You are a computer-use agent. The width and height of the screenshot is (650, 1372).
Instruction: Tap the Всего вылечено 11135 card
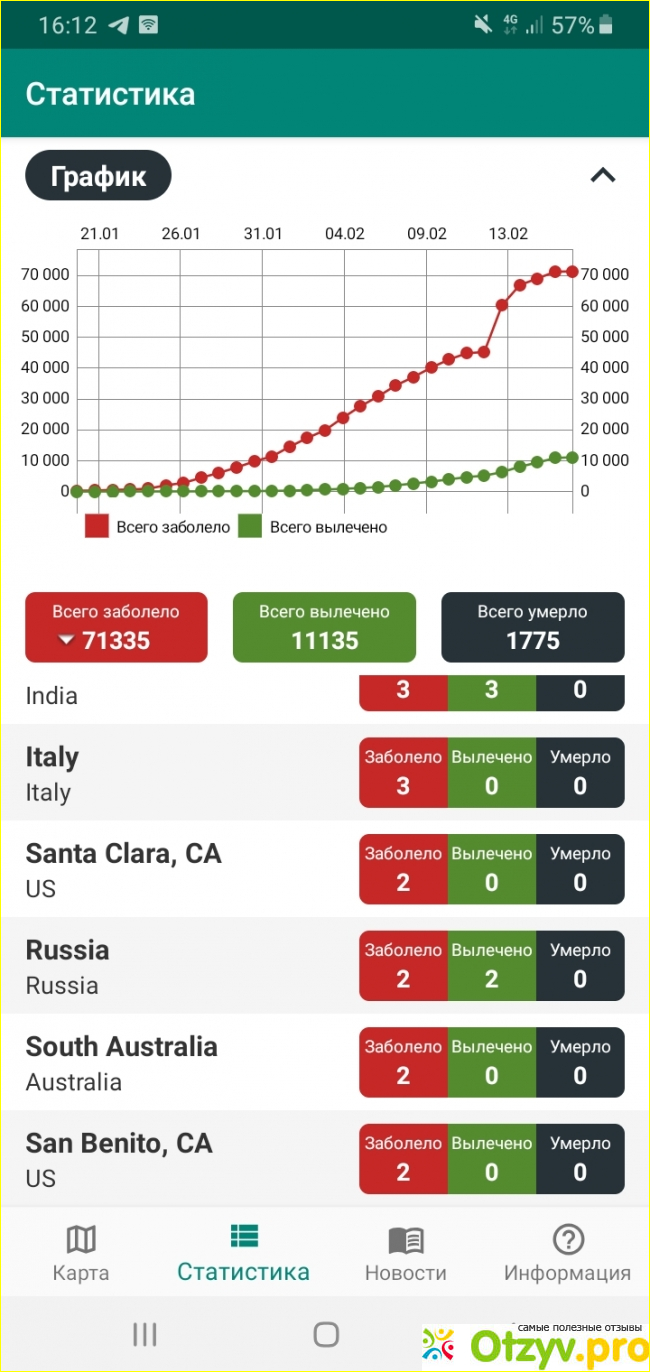(x=324, y=627)
